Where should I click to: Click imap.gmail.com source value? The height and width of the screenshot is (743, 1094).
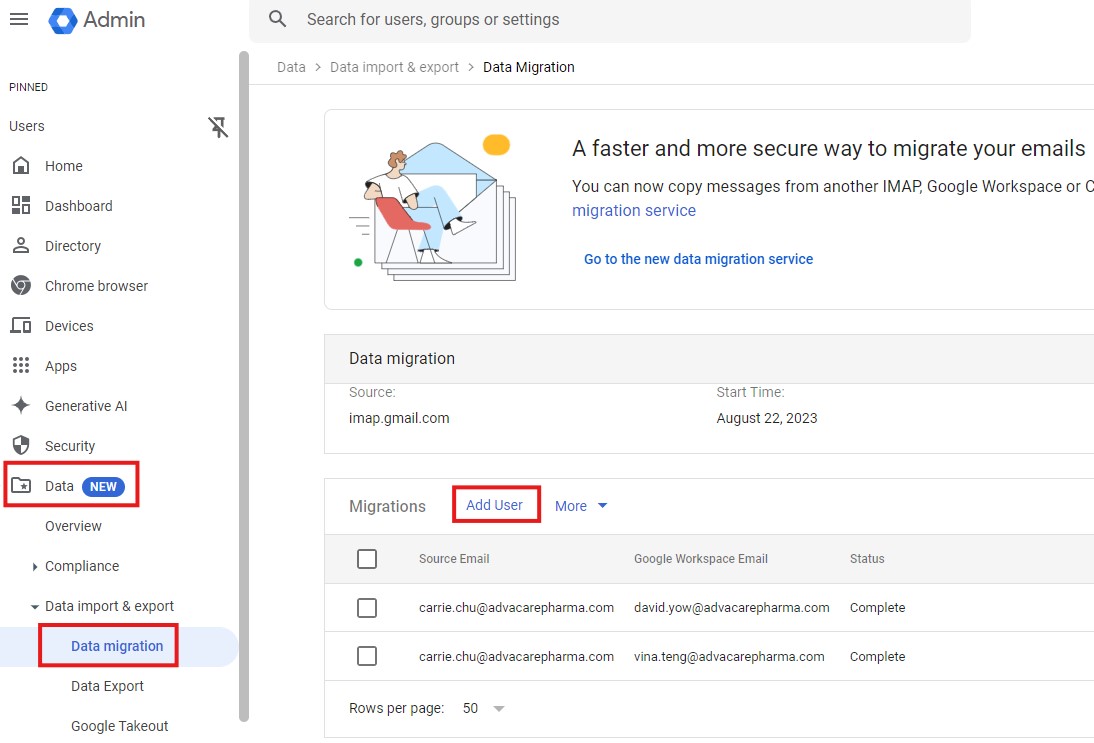tap(399, 418)
